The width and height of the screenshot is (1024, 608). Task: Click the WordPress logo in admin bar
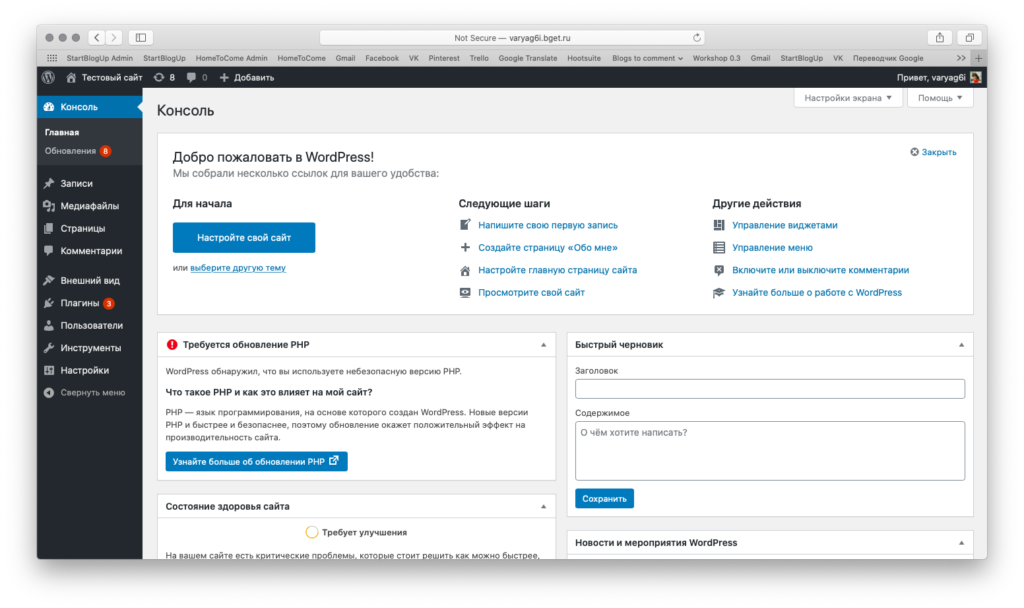(x=49, y=77)
